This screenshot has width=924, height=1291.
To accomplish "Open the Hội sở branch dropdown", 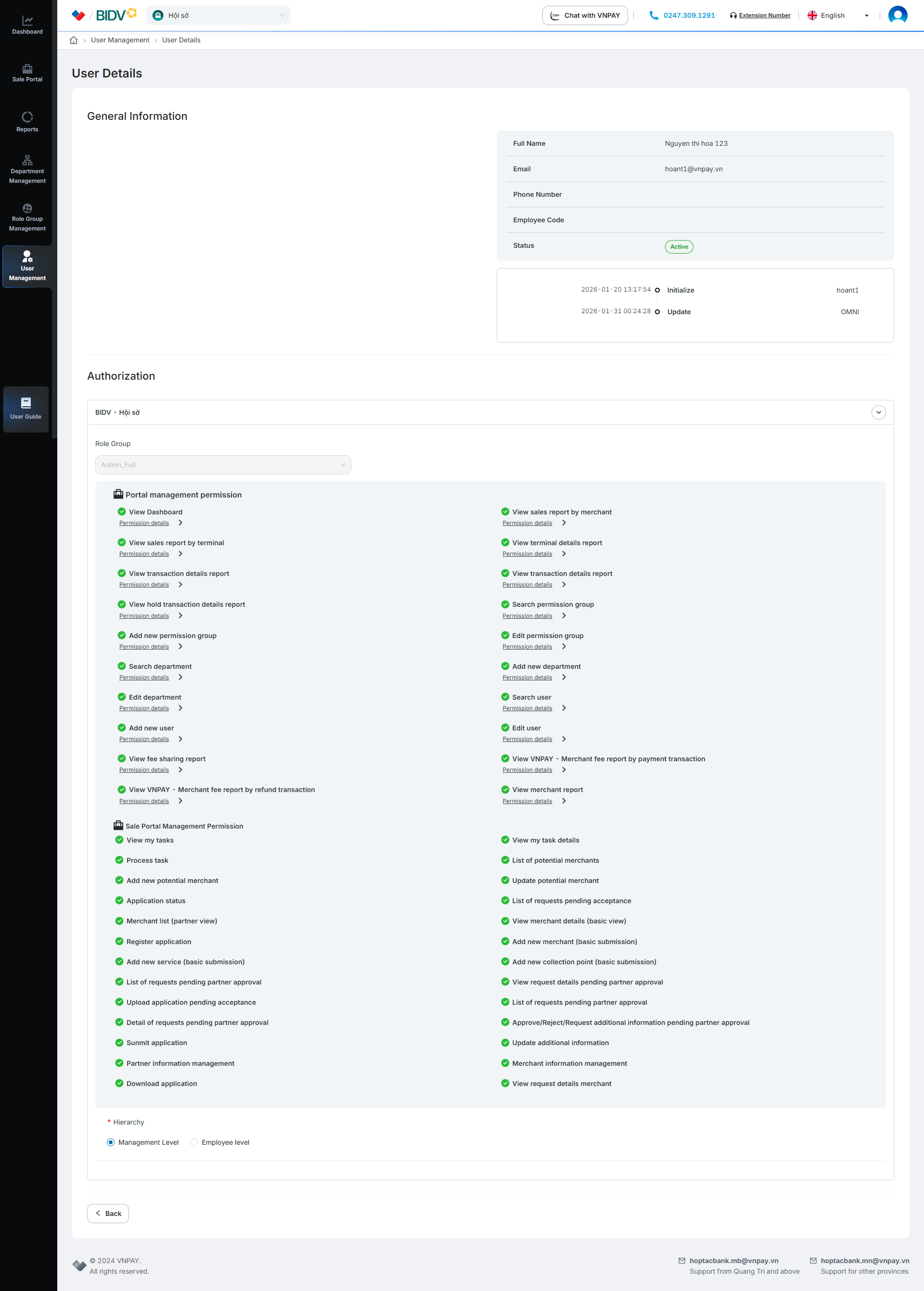I will click(x=218, y=15).
